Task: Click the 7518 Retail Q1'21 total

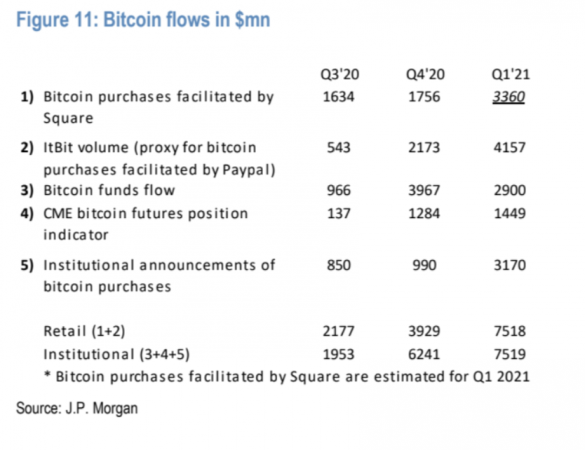Action: [510, 331]
